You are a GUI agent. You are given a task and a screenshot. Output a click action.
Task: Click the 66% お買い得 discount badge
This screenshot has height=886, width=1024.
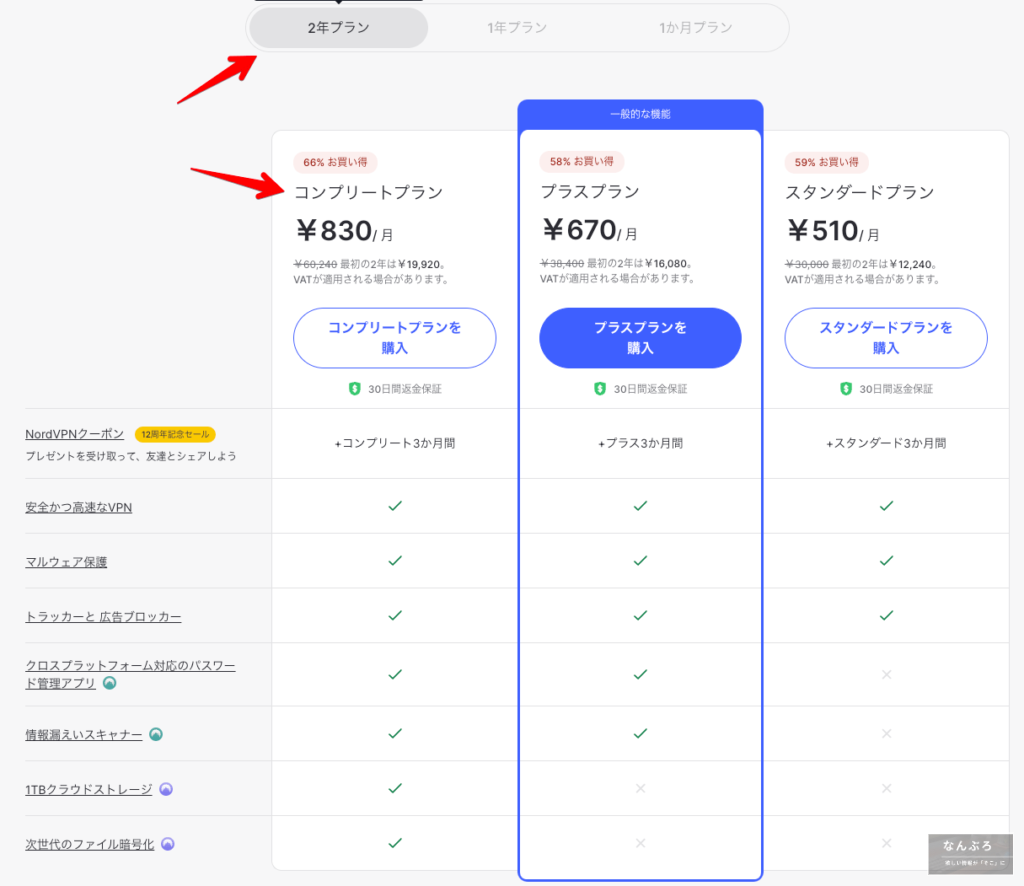[334, 162]
